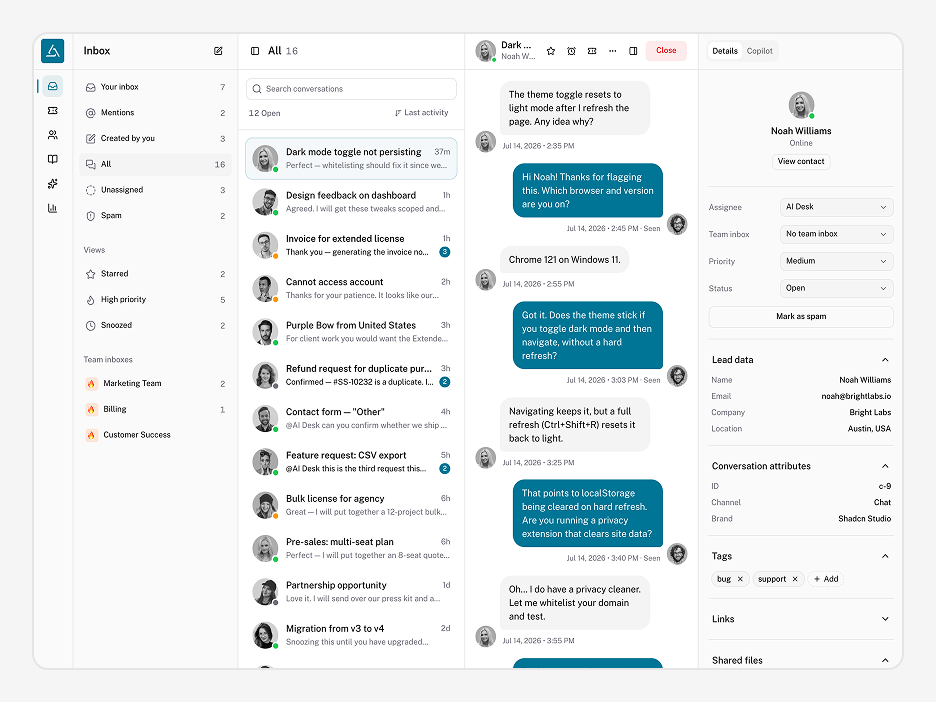The width and height of the screenshot is (936, 702).
Task: Open the Billing team inbox
Action: pos(155,409)
